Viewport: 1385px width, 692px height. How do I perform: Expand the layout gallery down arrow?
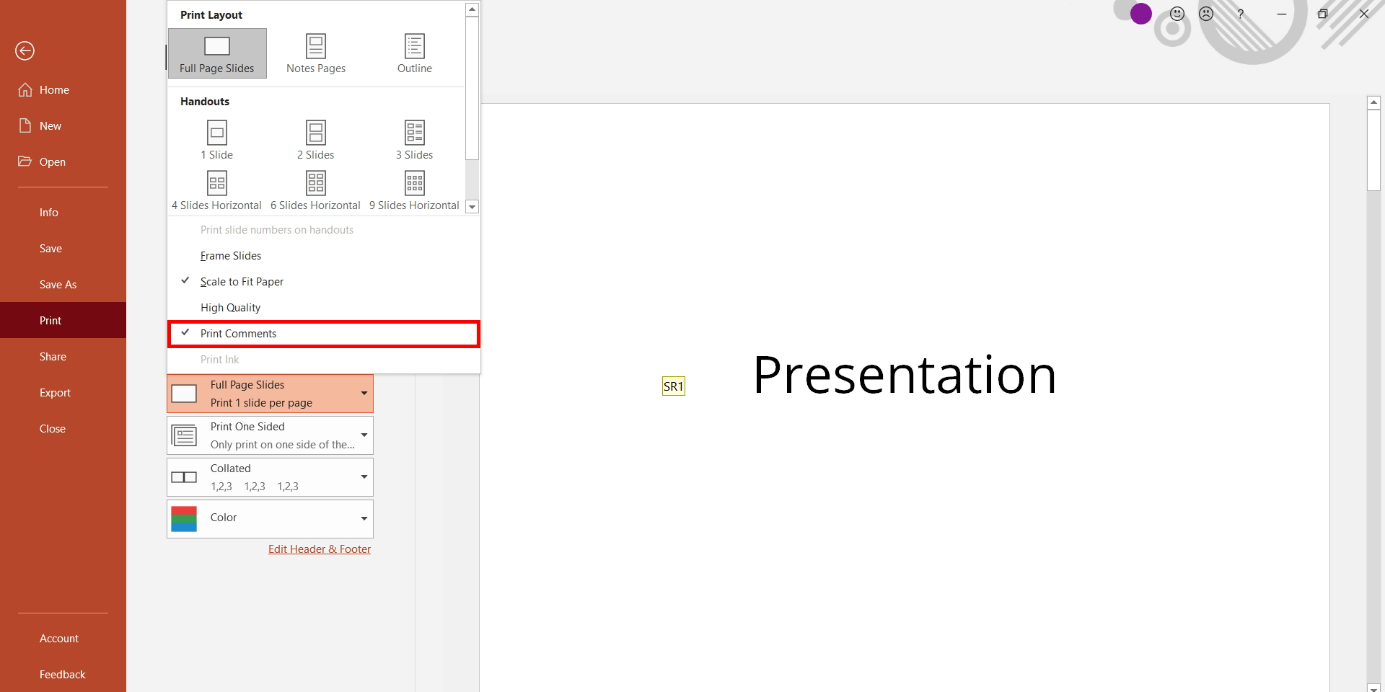coord(472,206)
